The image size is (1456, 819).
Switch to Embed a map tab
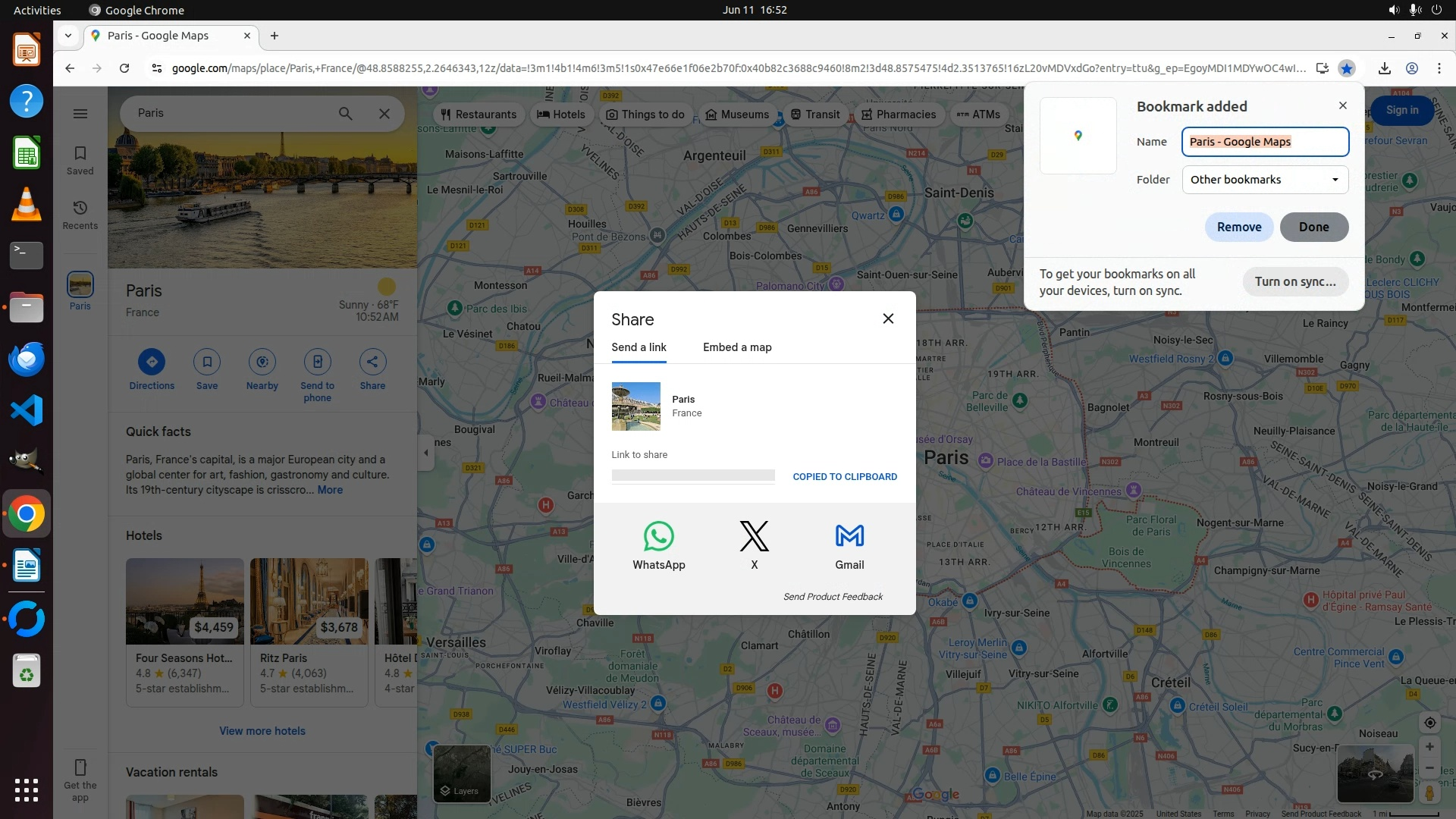pos(736,347)
